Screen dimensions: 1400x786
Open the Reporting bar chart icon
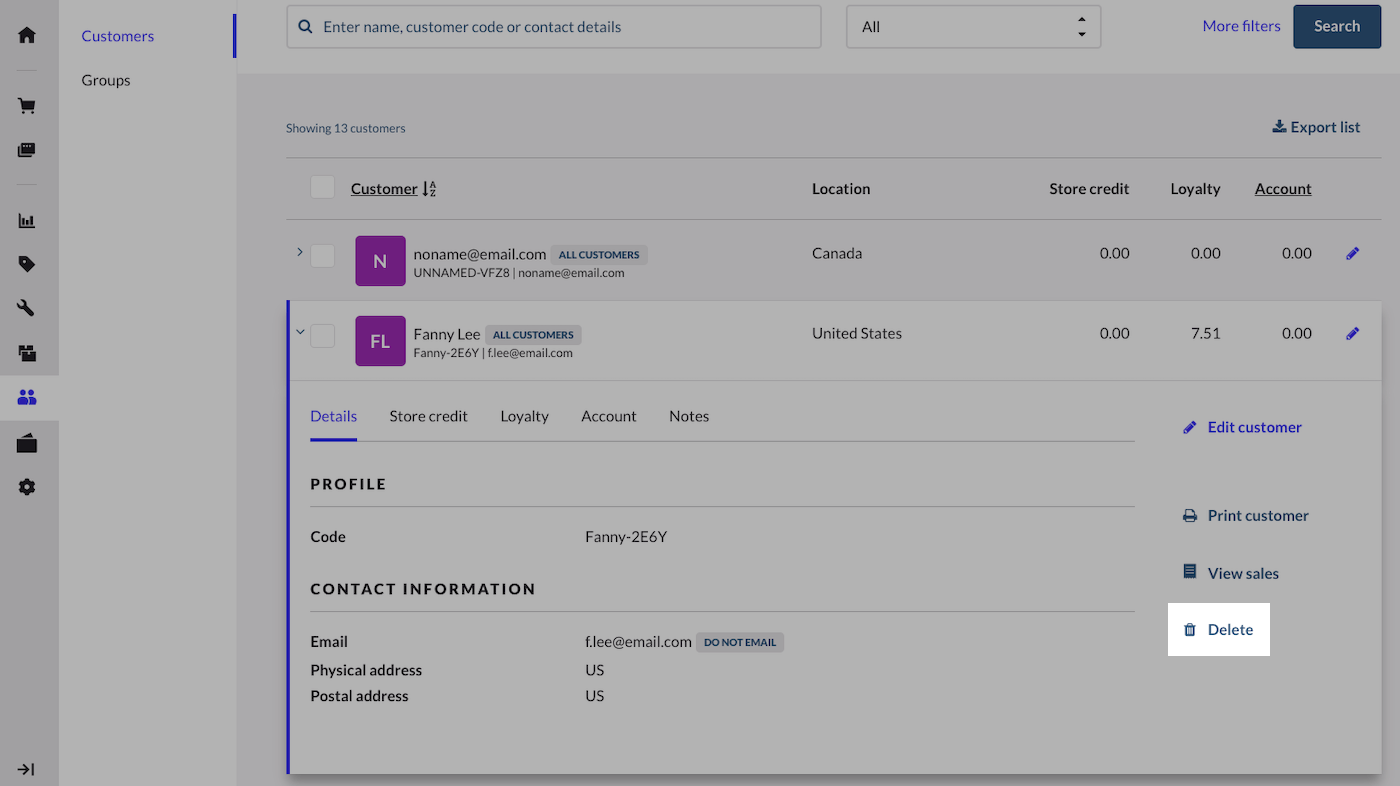coord(27,221)
